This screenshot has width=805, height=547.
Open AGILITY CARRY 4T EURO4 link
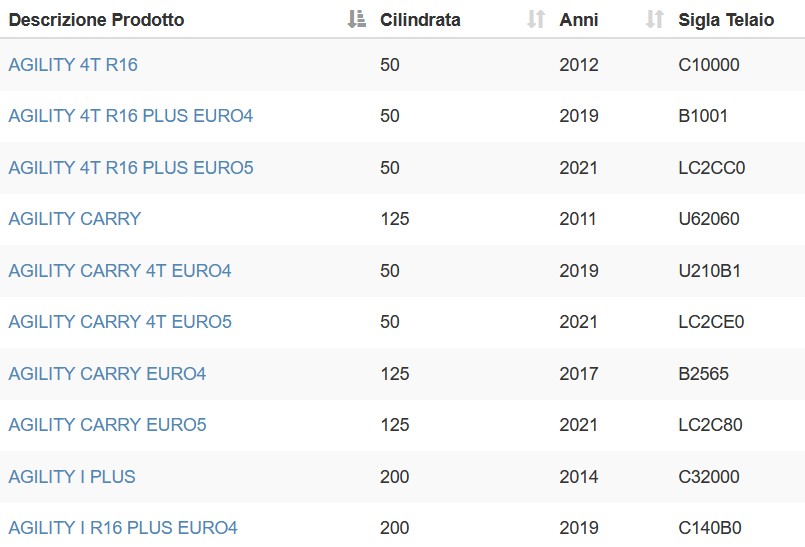pos(120,271)
